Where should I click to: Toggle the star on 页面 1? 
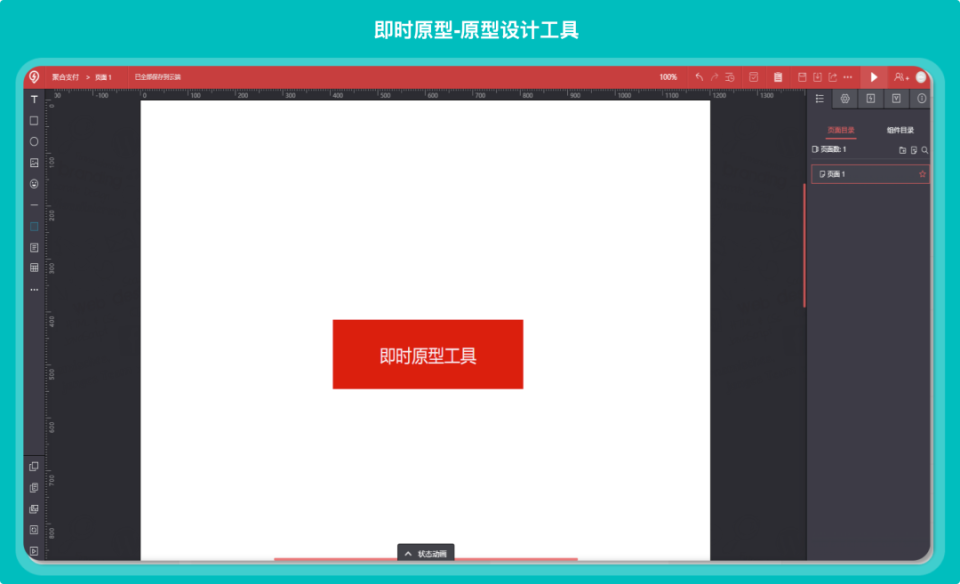point(922,174)
